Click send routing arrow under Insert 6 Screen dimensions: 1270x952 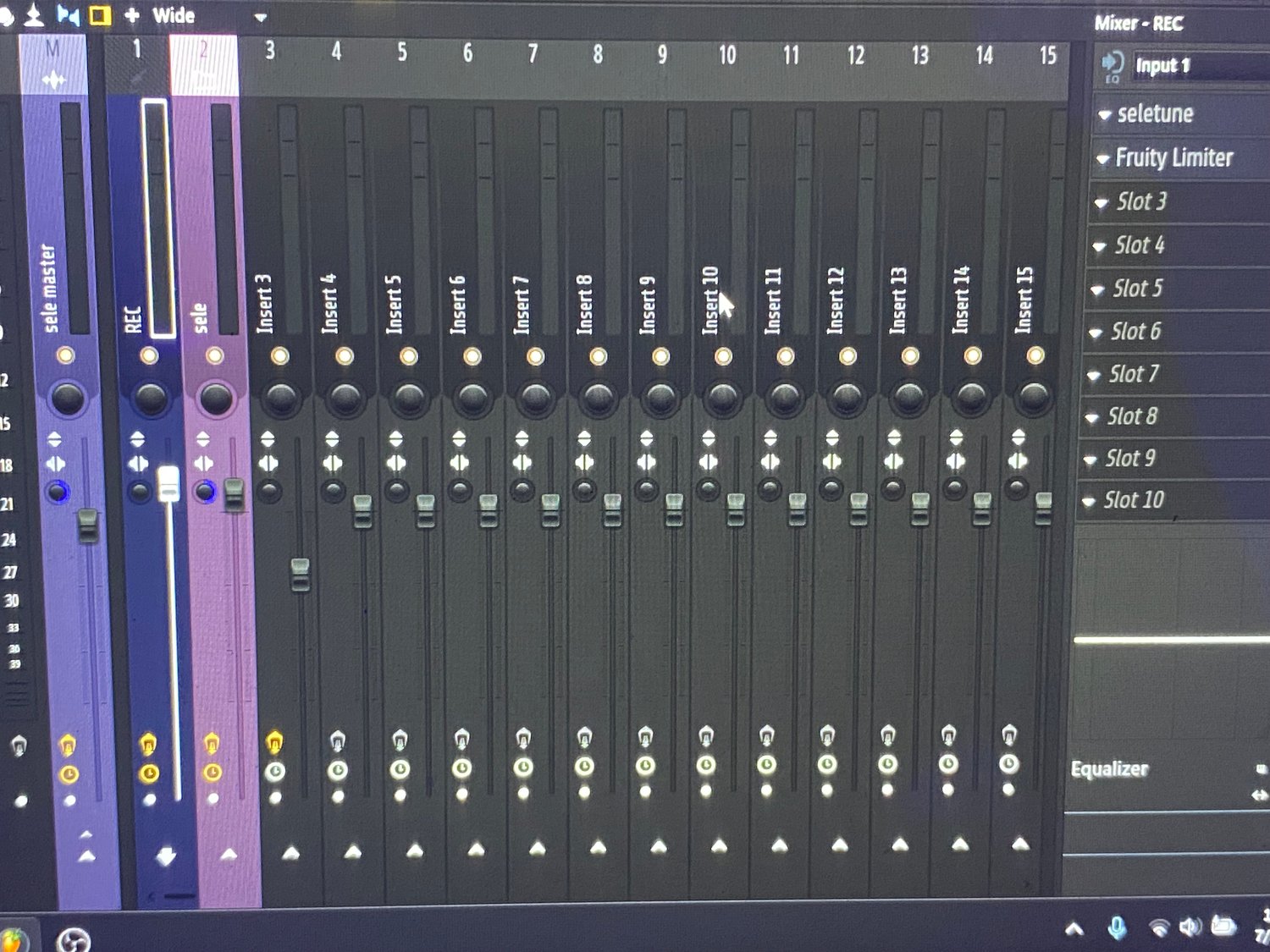[476, 848]
